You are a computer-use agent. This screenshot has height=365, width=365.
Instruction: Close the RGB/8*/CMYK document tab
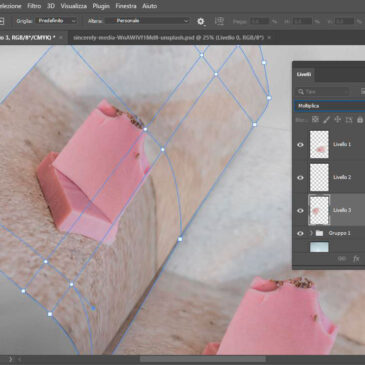click(61, 38)
